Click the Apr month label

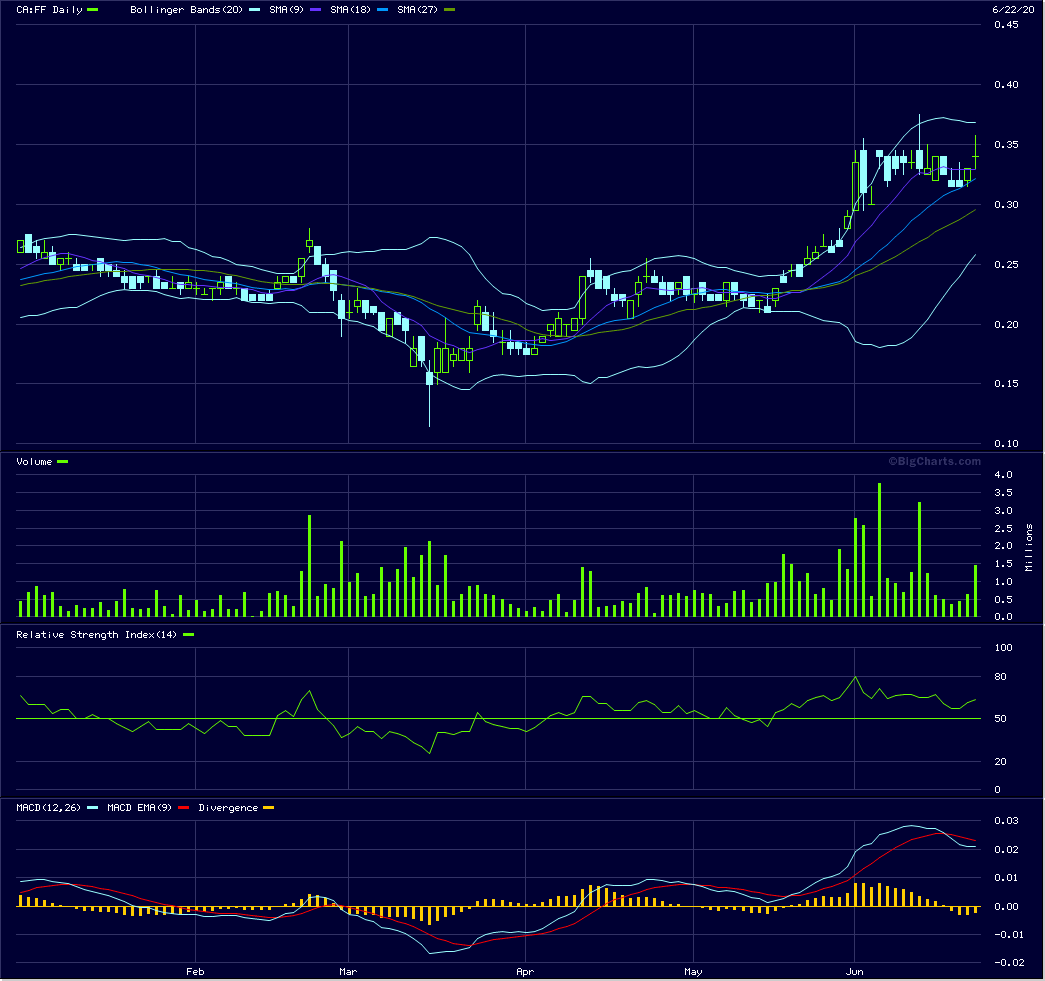(x=525, y=972)
